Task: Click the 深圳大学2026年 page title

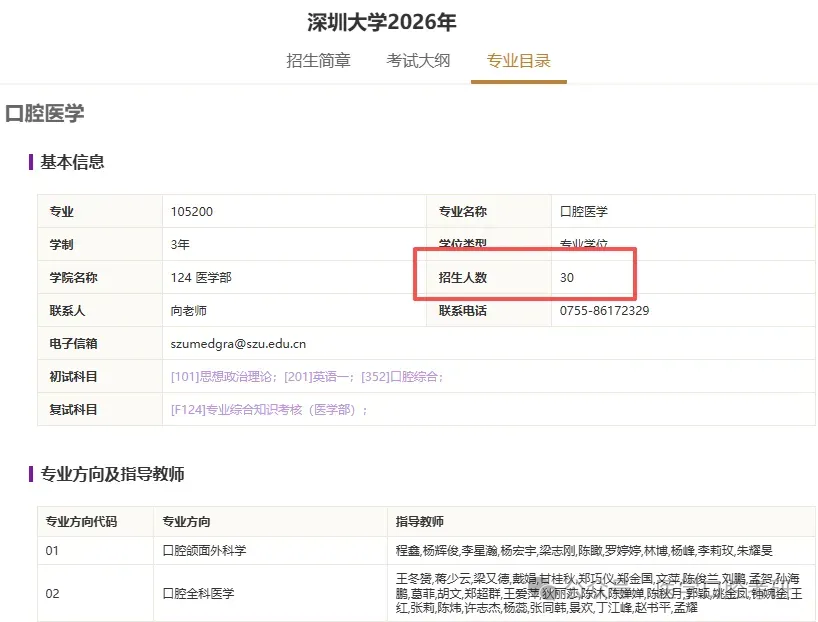Action: pos(381,22)
